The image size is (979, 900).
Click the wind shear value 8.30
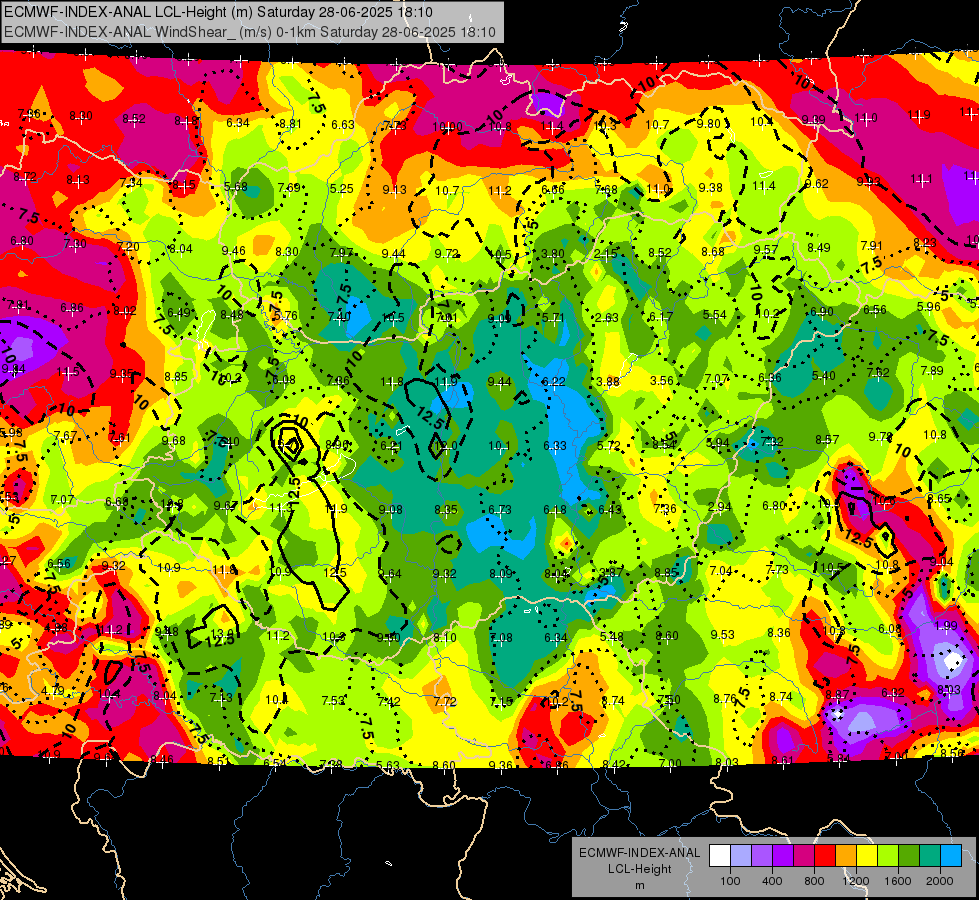tap(287, 252)
